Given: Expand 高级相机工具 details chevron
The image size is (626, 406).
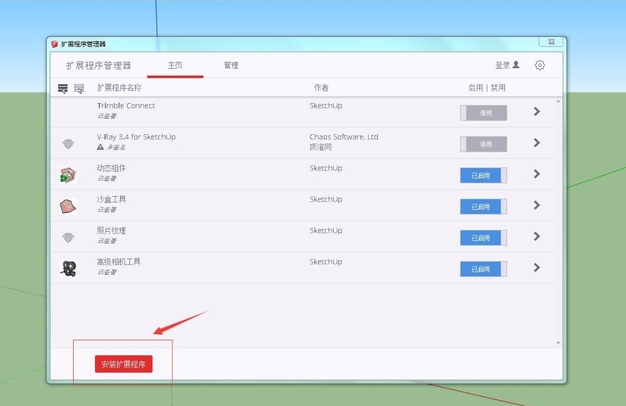Looking at the screenshot, I should (x=537, y=267).
